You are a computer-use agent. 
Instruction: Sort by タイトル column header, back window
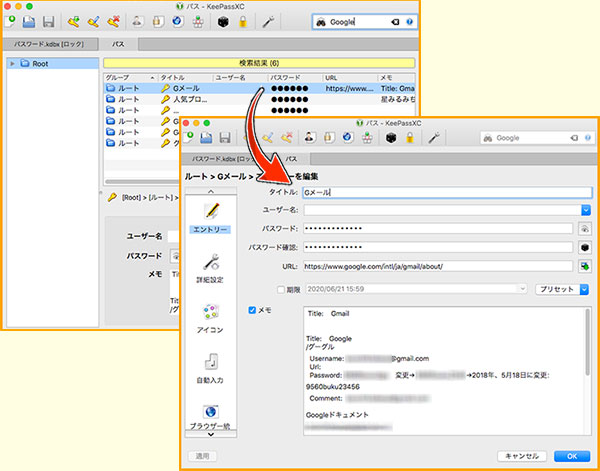(x=185, y=78)
